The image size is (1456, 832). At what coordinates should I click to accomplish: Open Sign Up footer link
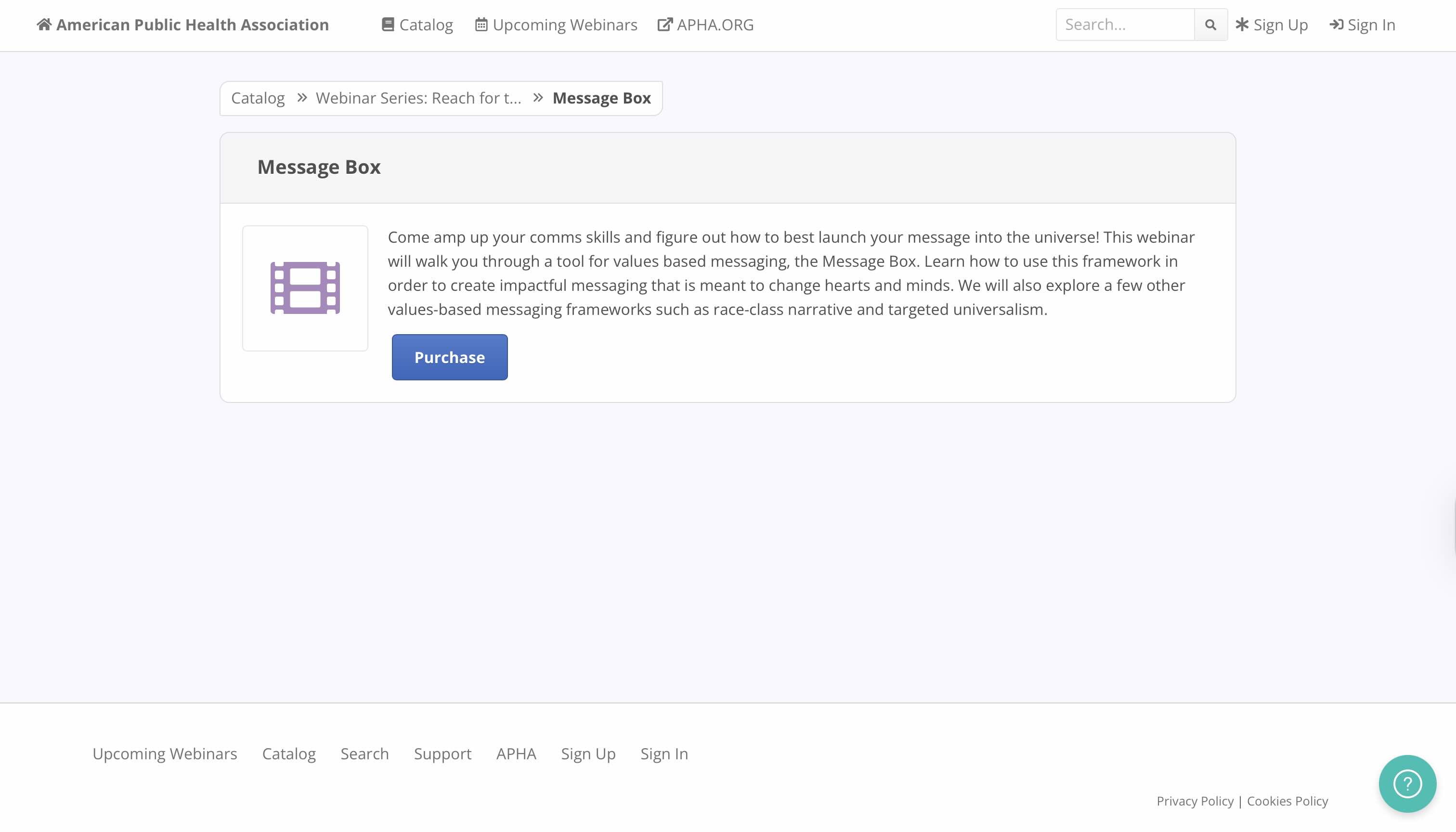pyautogui.click(x=588, y=754)
